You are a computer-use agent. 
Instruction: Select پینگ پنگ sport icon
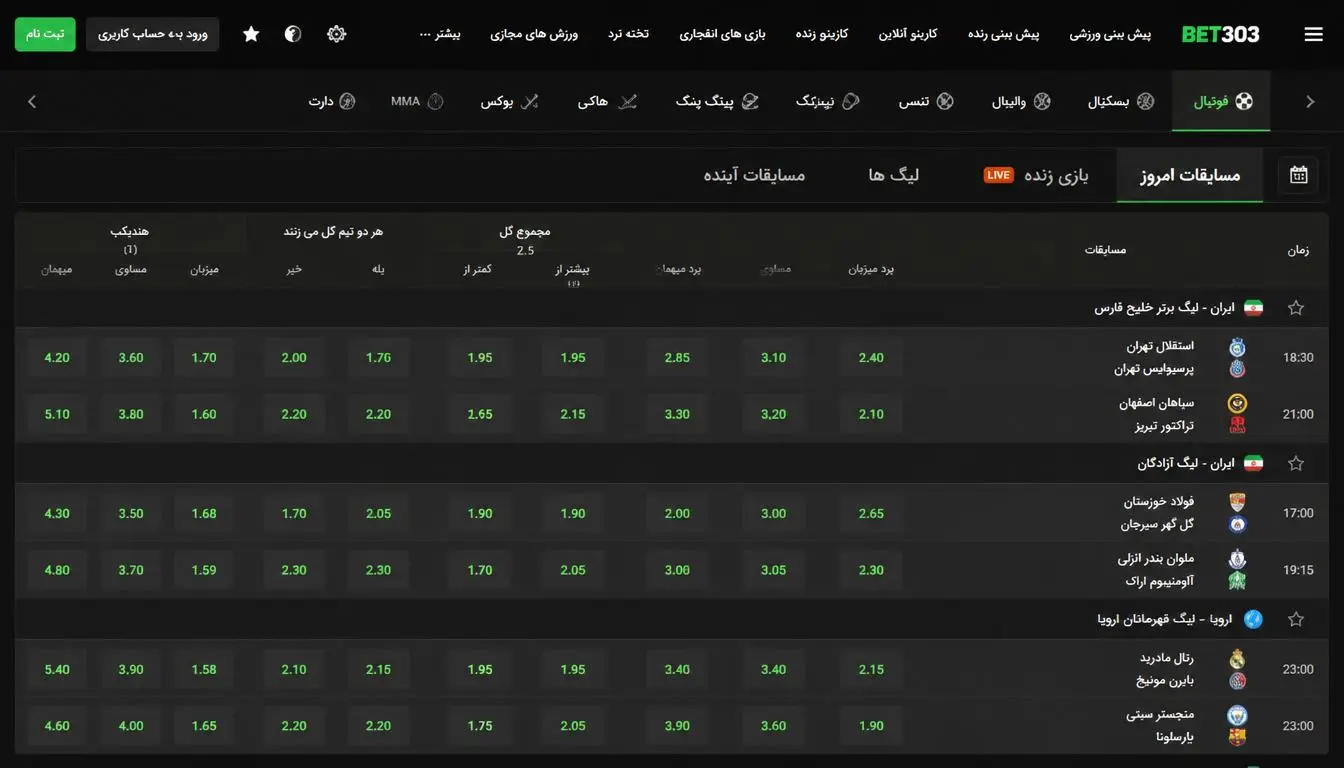click(x=717, y=101)
